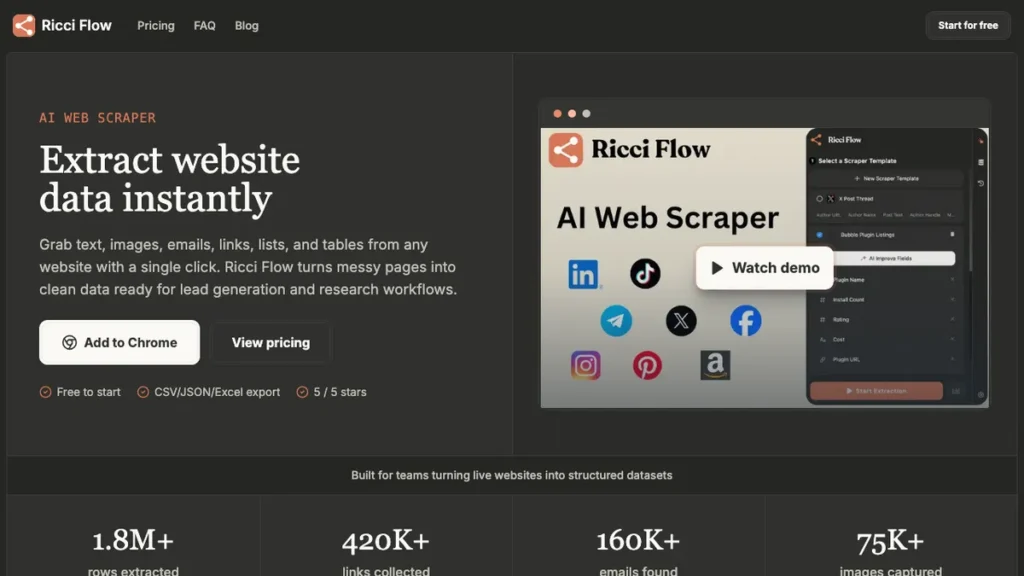Click the small Ricci Flow icon in demo sidebar panel

(816, 139)
